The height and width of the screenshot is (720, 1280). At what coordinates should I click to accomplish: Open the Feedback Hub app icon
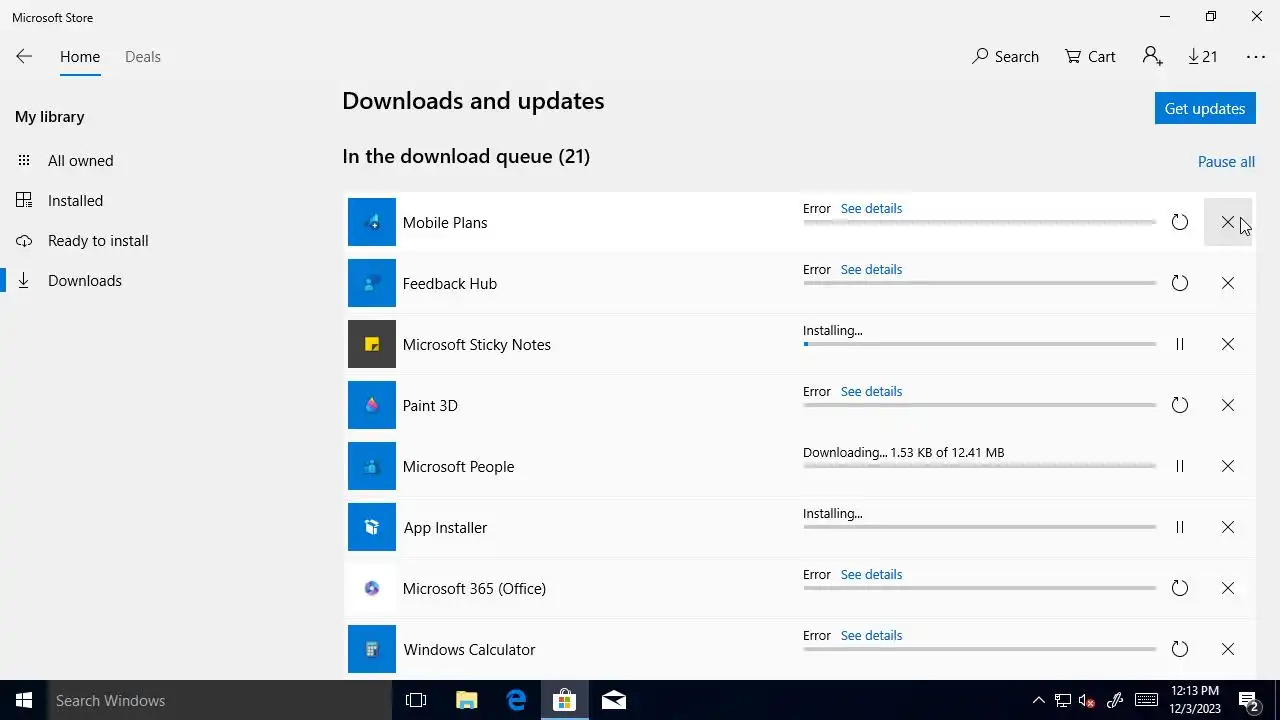(372, 283)
